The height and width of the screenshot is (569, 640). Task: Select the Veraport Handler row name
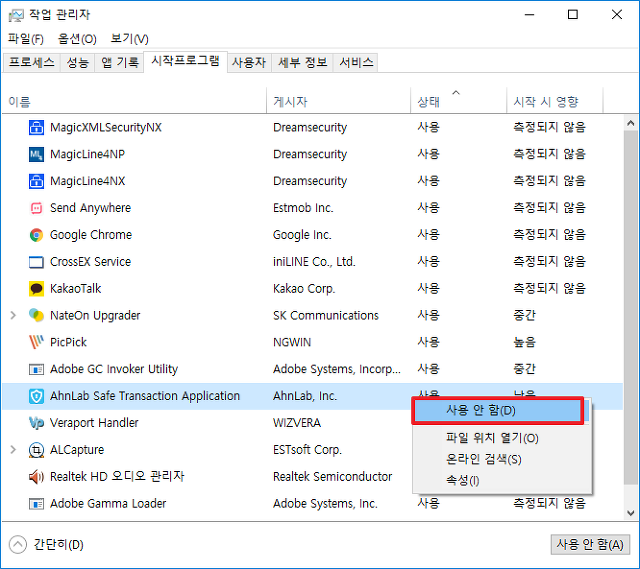pyautogui.click(x=94, y=423)
